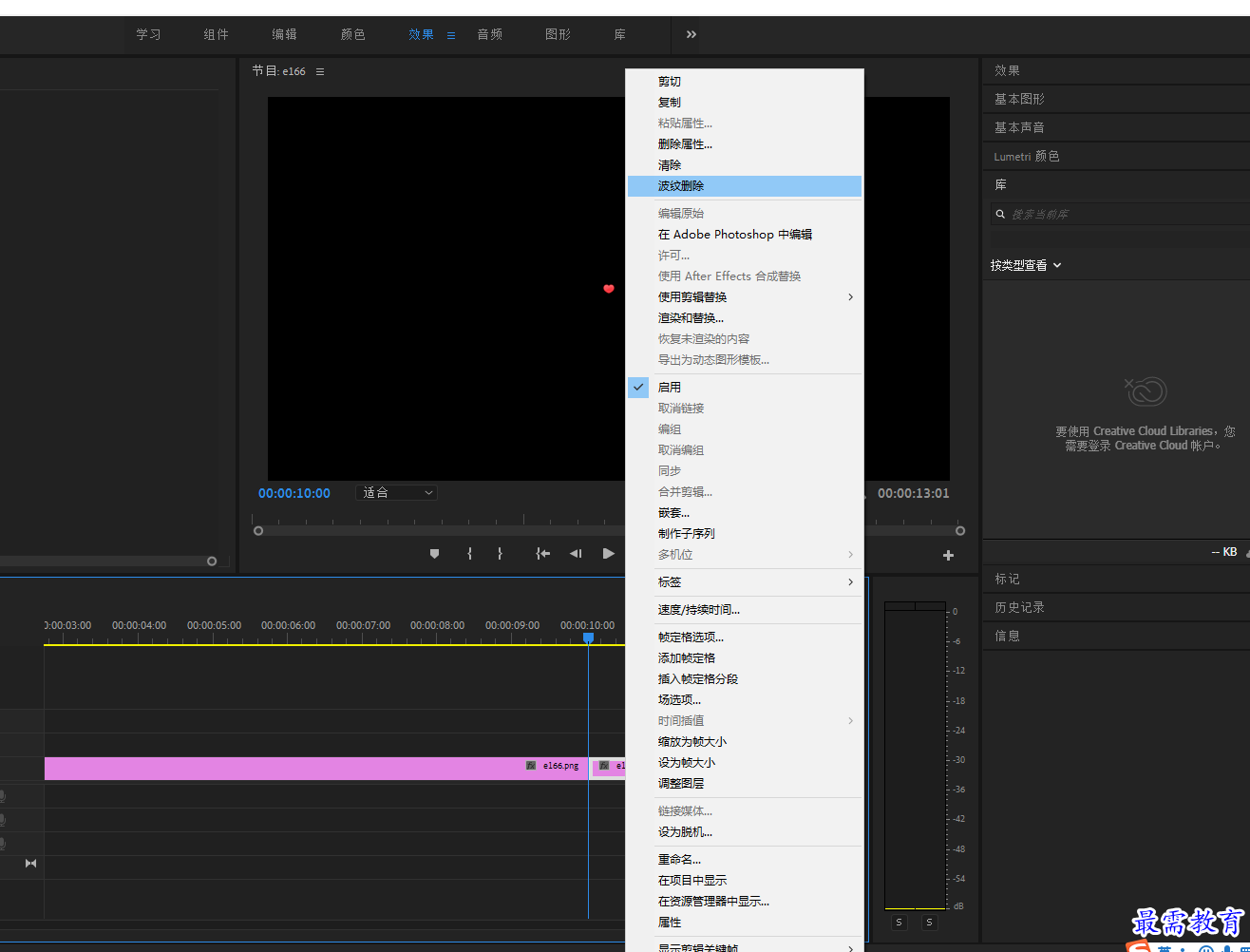Viewport: 1250px width, 952px height.
Task: Select the pink e166.png clip on the timeline
Action: (x=316, y=769)
